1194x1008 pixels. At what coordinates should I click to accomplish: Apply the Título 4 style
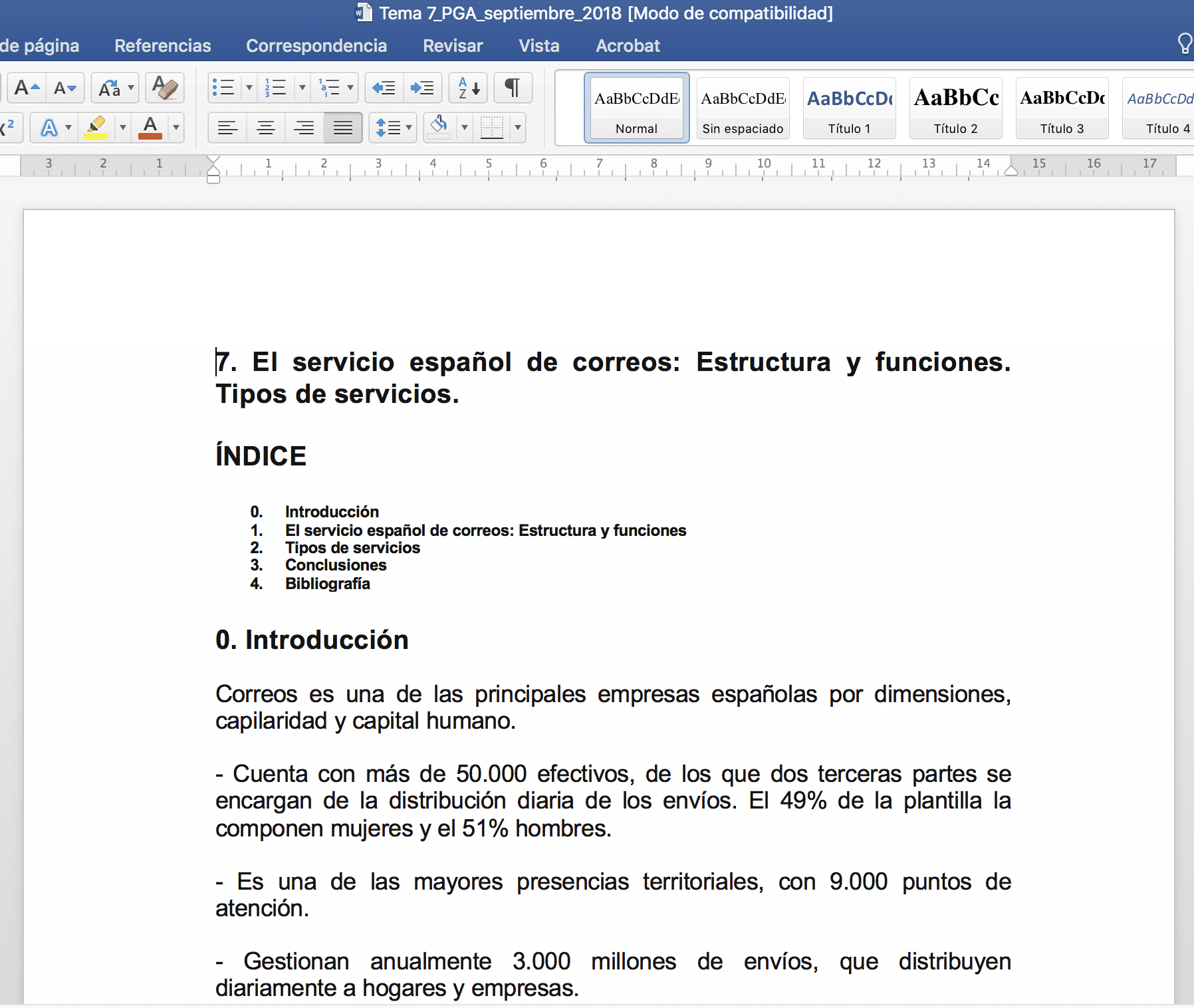(1158, 108)
